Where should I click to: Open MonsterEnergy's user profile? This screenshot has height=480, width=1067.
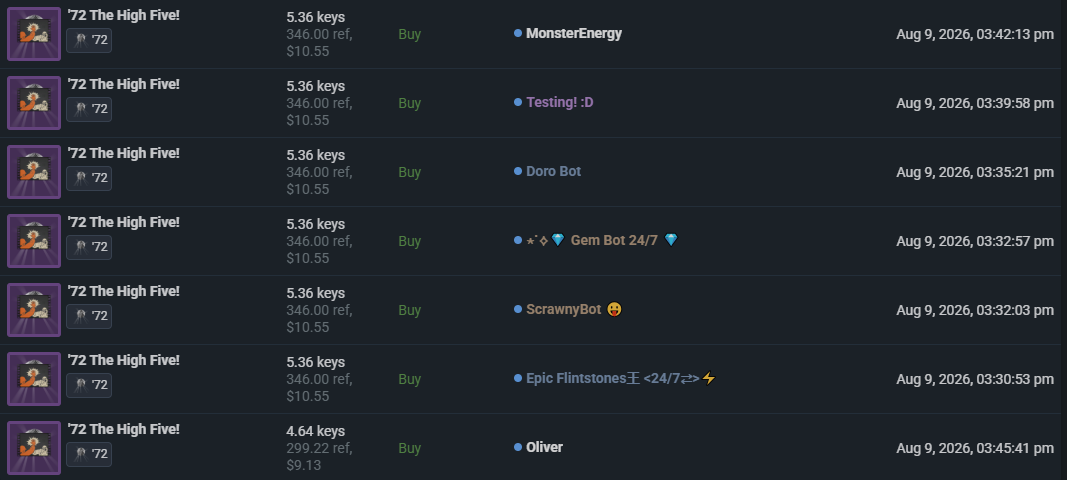[574, 33]
